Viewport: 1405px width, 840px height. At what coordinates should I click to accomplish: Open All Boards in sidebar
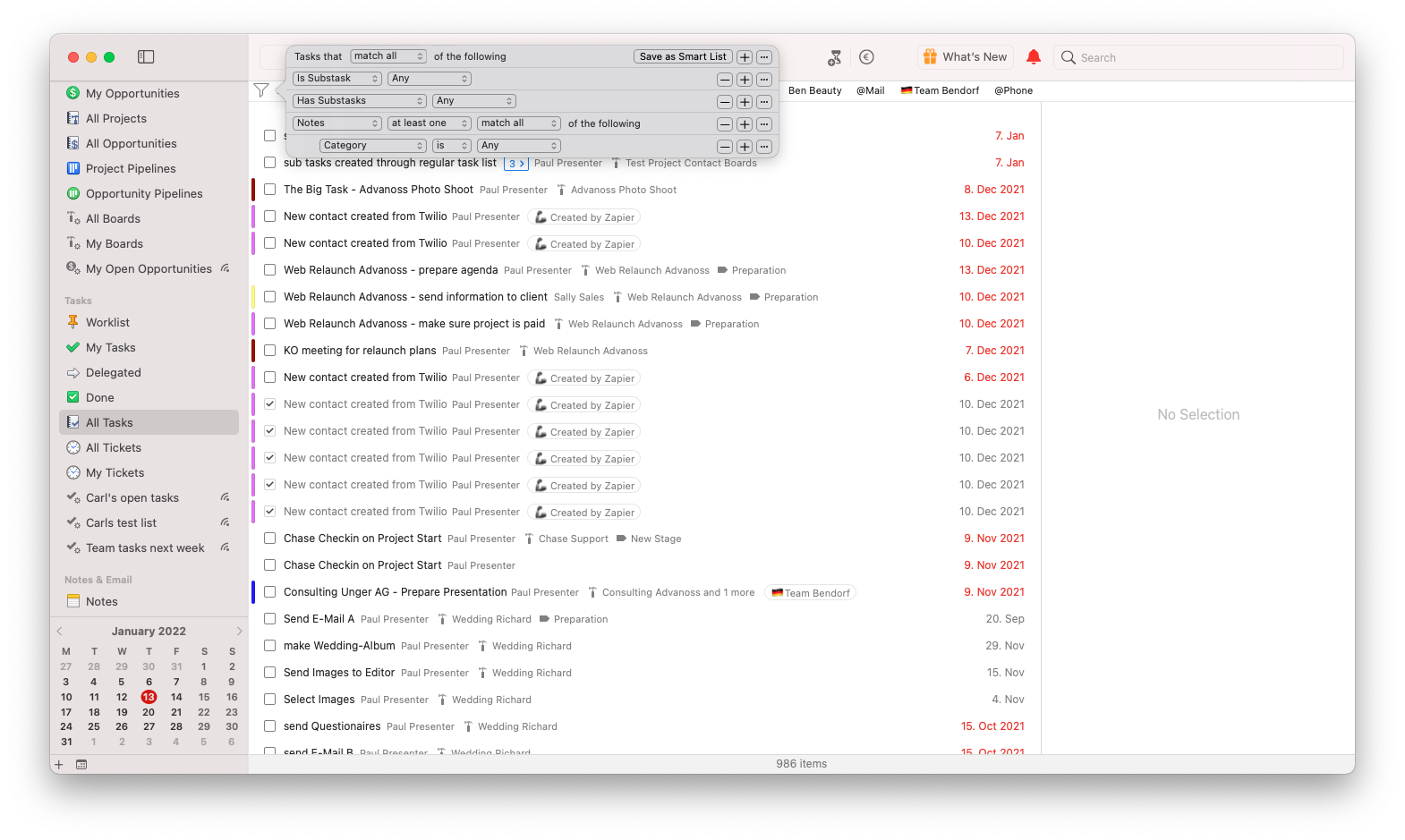[113, 218]
